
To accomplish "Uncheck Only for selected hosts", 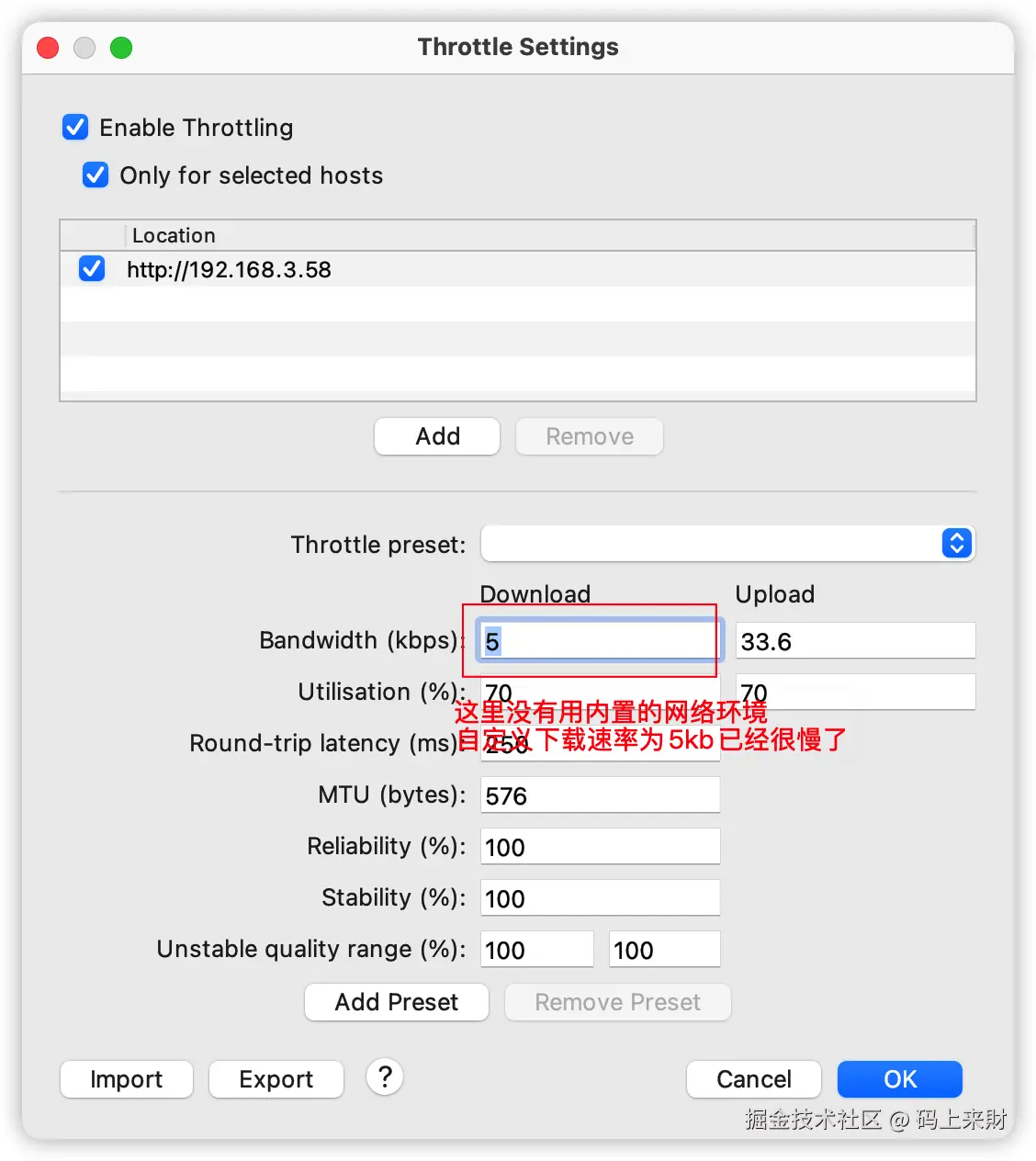I will 96,175.
